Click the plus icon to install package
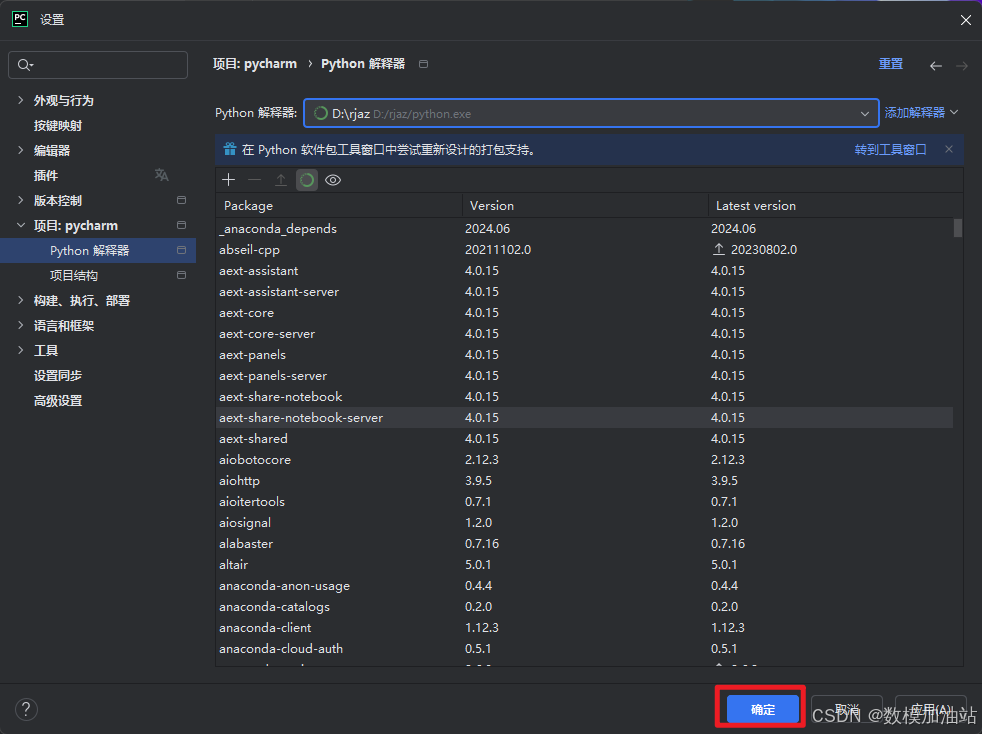The image size is (982, 734). click(x=229, y=180)
